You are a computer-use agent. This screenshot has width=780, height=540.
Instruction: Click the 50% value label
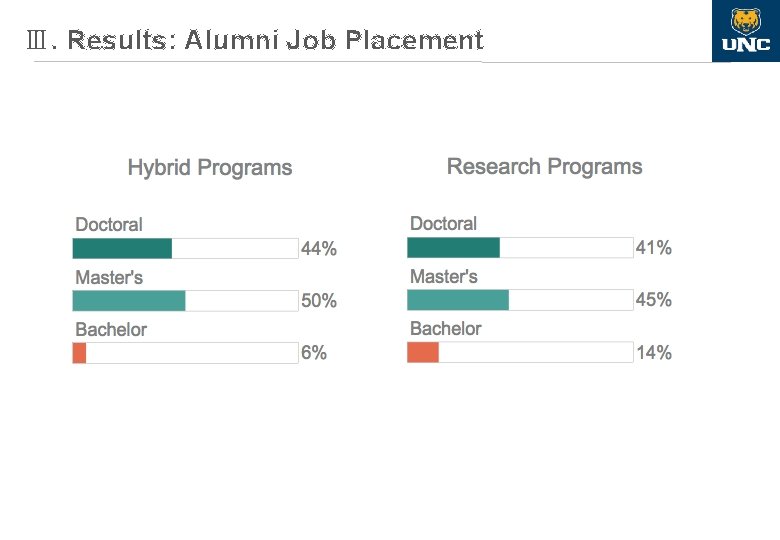pos(319,301)
